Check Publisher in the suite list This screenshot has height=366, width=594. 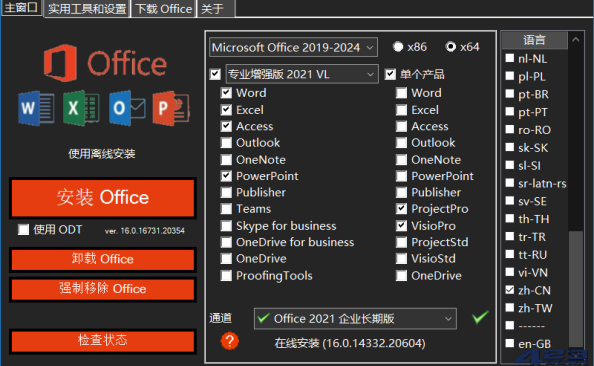[226, 192]
